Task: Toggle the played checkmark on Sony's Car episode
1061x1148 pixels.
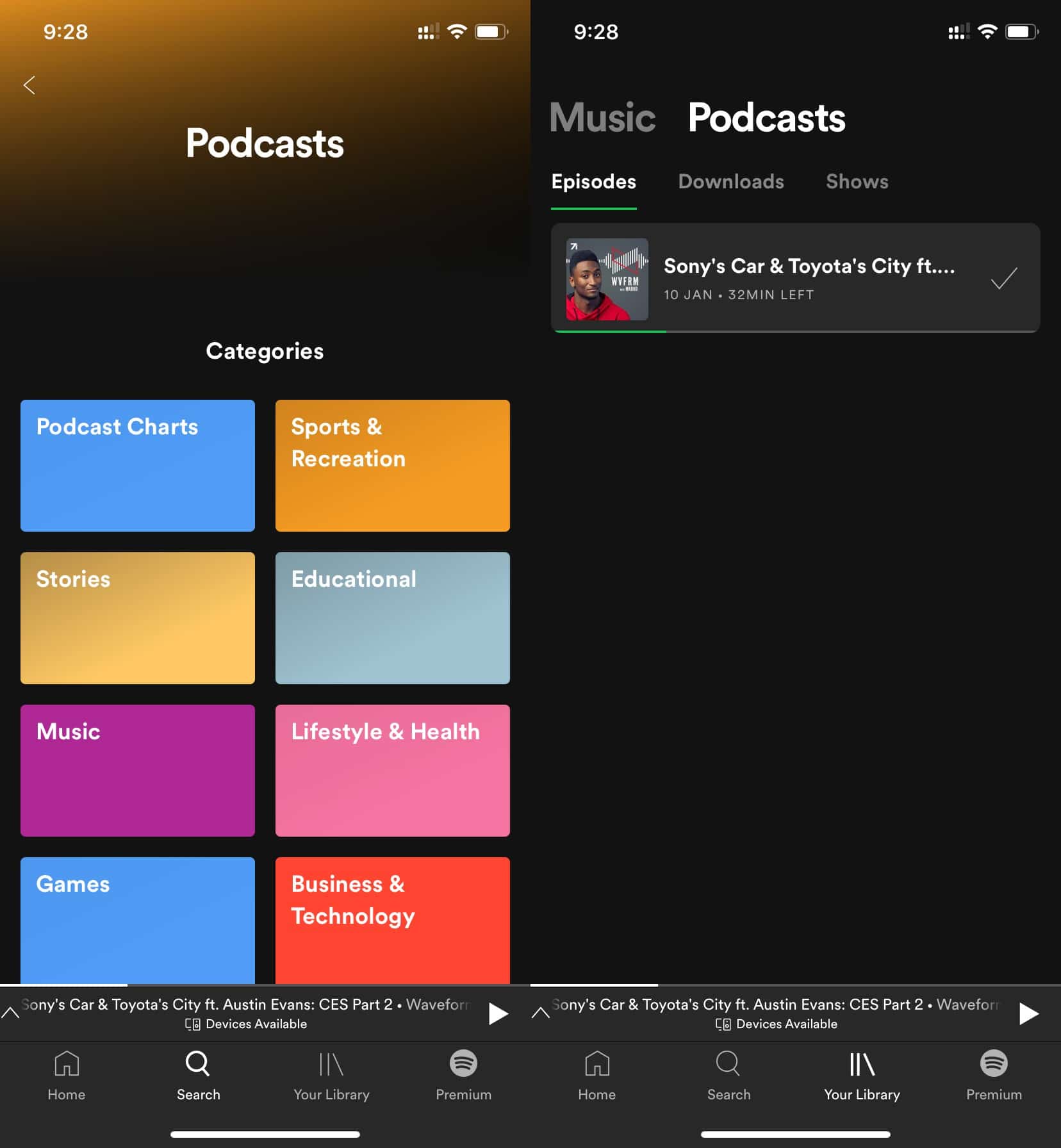Action: click(x=1003, y=279)
